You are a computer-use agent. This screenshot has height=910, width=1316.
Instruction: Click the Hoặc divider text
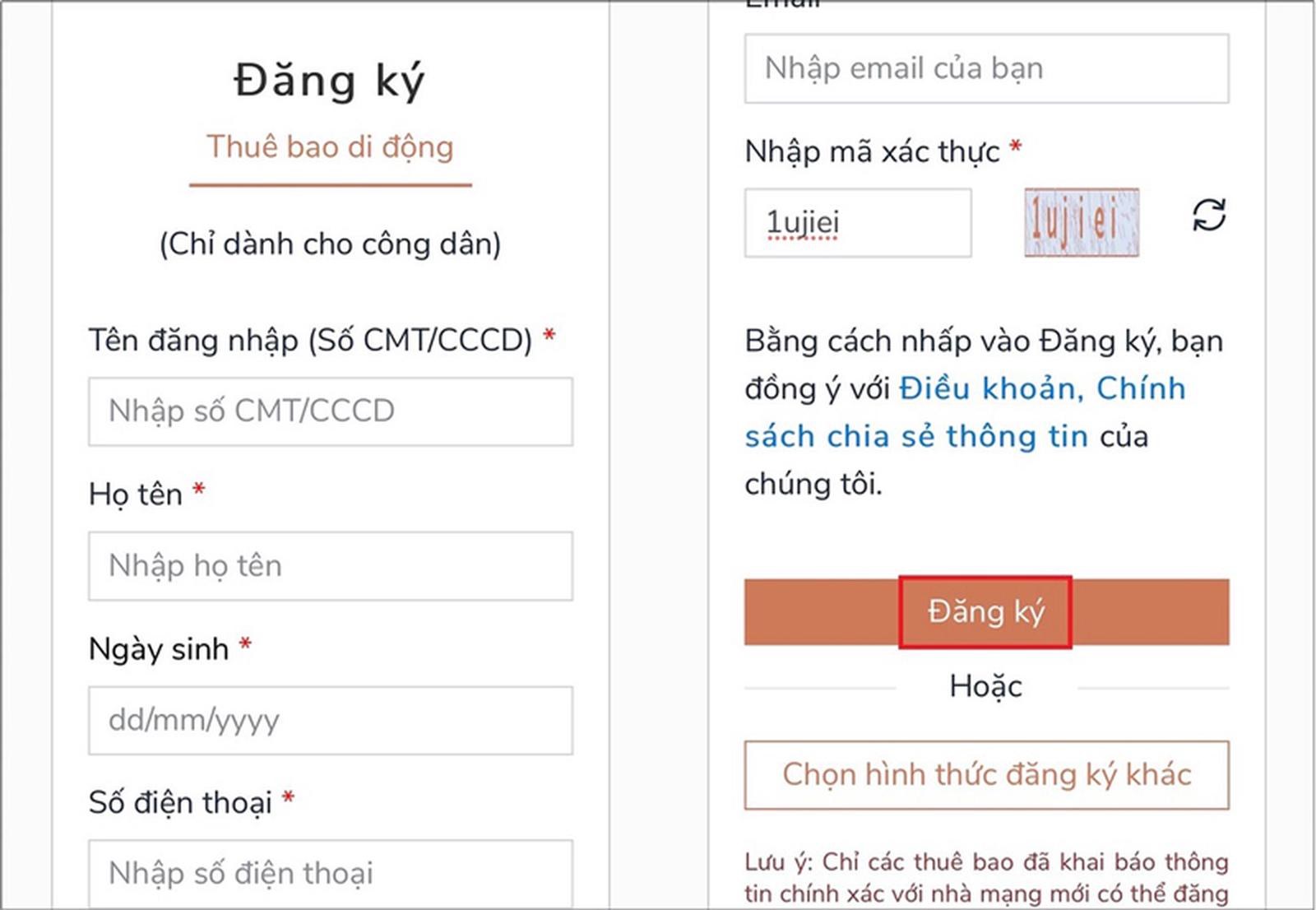click(x=985, y=686)
